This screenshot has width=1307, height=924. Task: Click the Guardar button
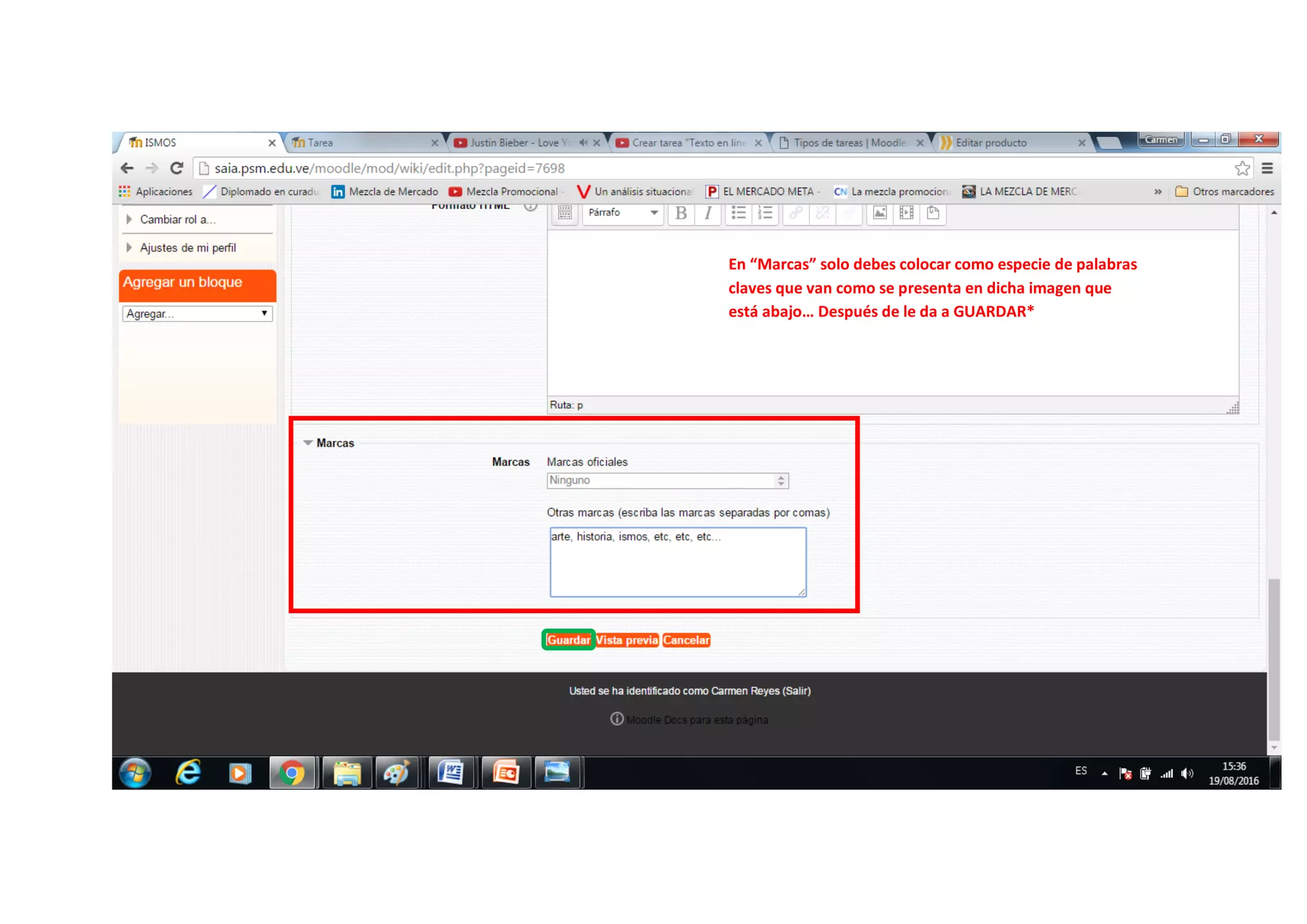[568, 640]
